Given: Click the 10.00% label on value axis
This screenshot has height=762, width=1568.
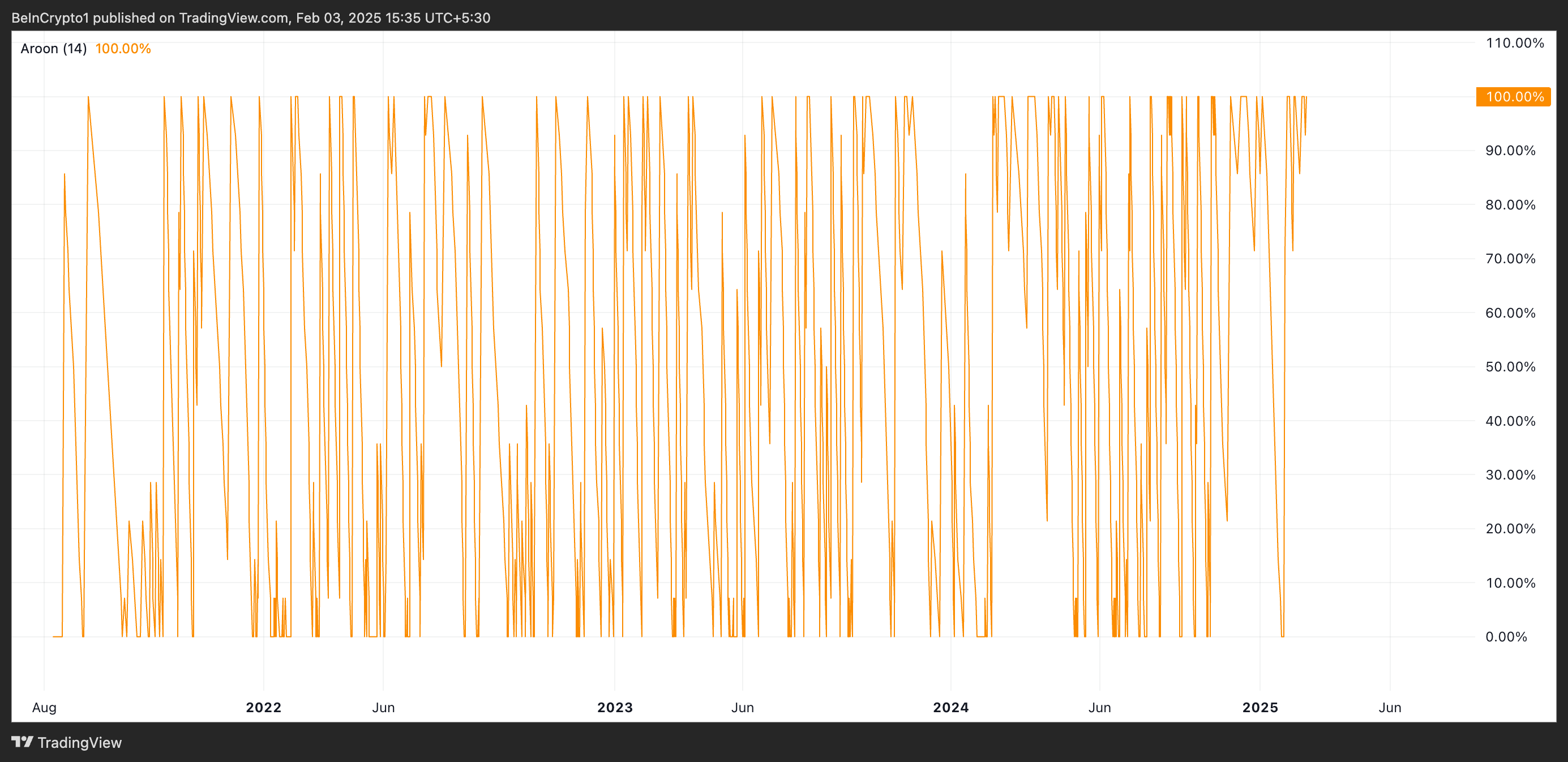Looking at the screenshot, I should coord(1510,583).
